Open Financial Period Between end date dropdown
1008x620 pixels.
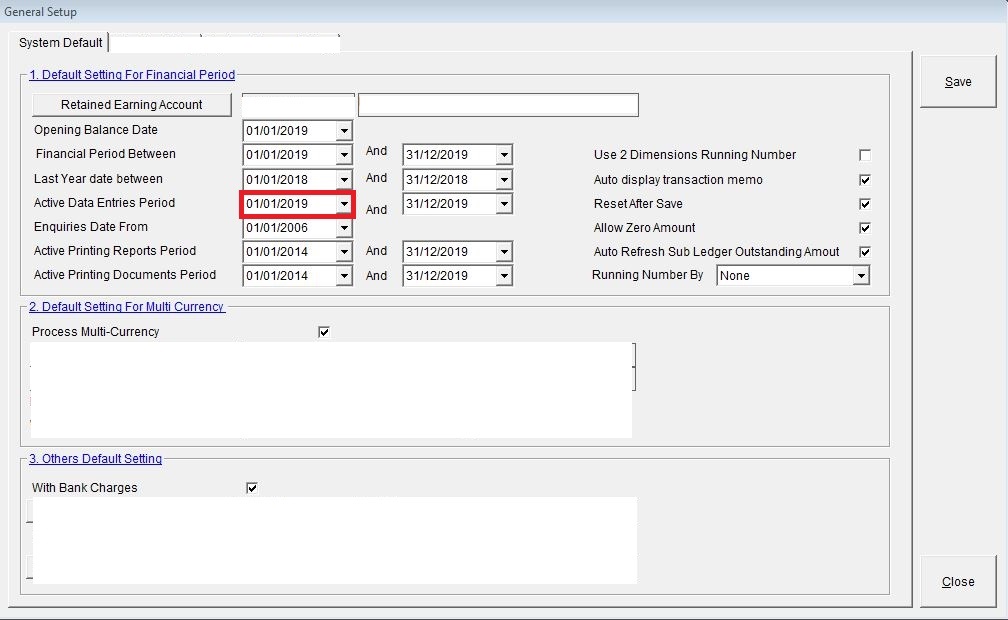504,155
